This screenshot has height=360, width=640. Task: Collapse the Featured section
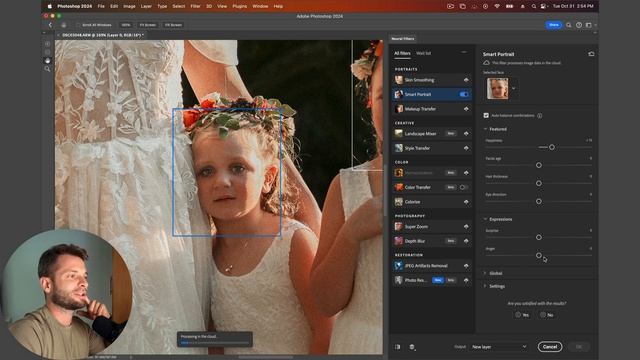(x=485, y=129)
